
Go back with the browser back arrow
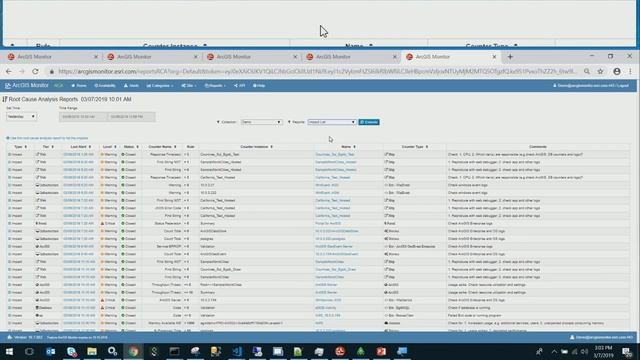coord(9,71)
